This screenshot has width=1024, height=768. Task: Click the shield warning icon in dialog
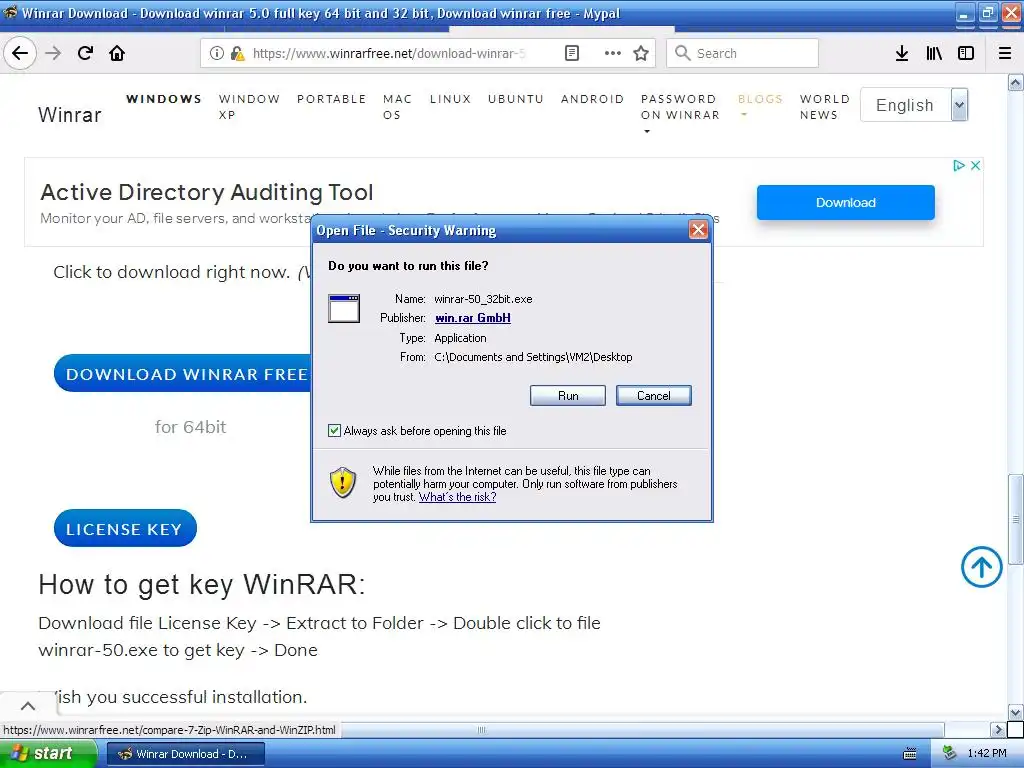click(343, 483)
